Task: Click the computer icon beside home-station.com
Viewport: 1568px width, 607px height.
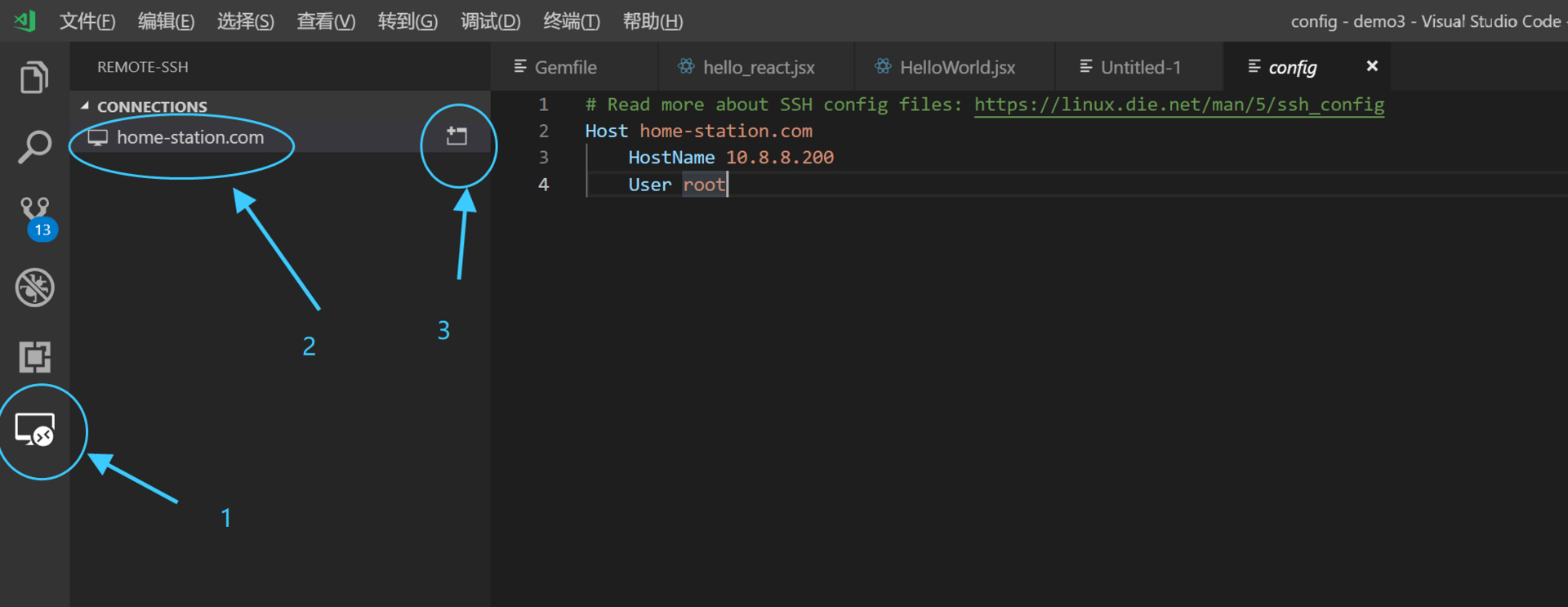Action: 98,137
